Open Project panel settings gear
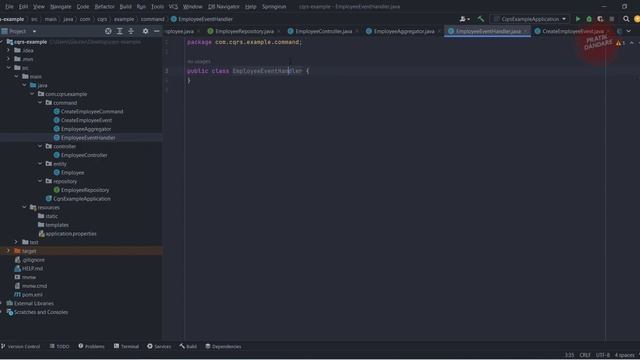640x360 pixels. [145, 31]
